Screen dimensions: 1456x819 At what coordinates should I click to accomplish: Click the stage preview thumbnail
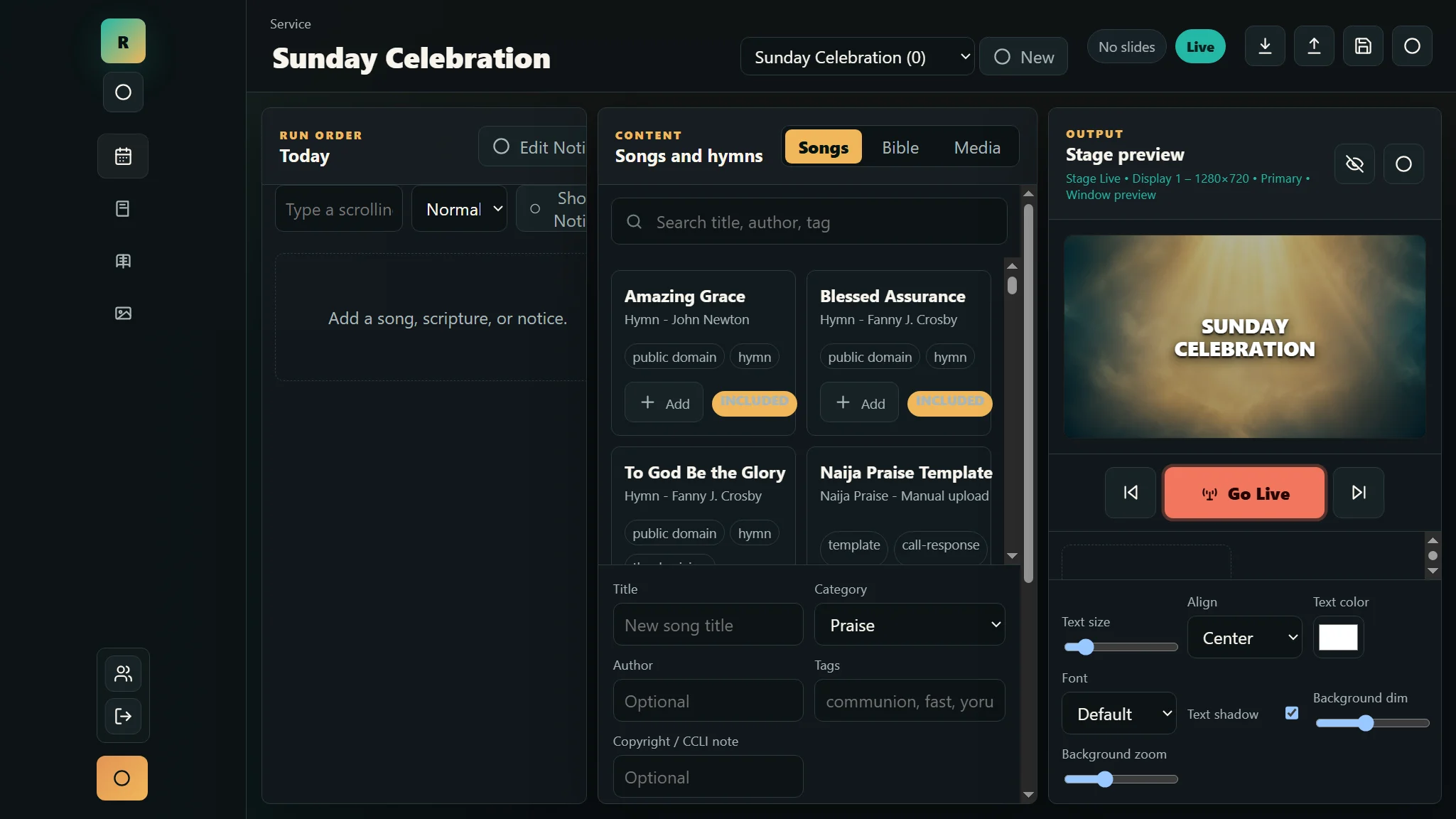(1244, 337)
